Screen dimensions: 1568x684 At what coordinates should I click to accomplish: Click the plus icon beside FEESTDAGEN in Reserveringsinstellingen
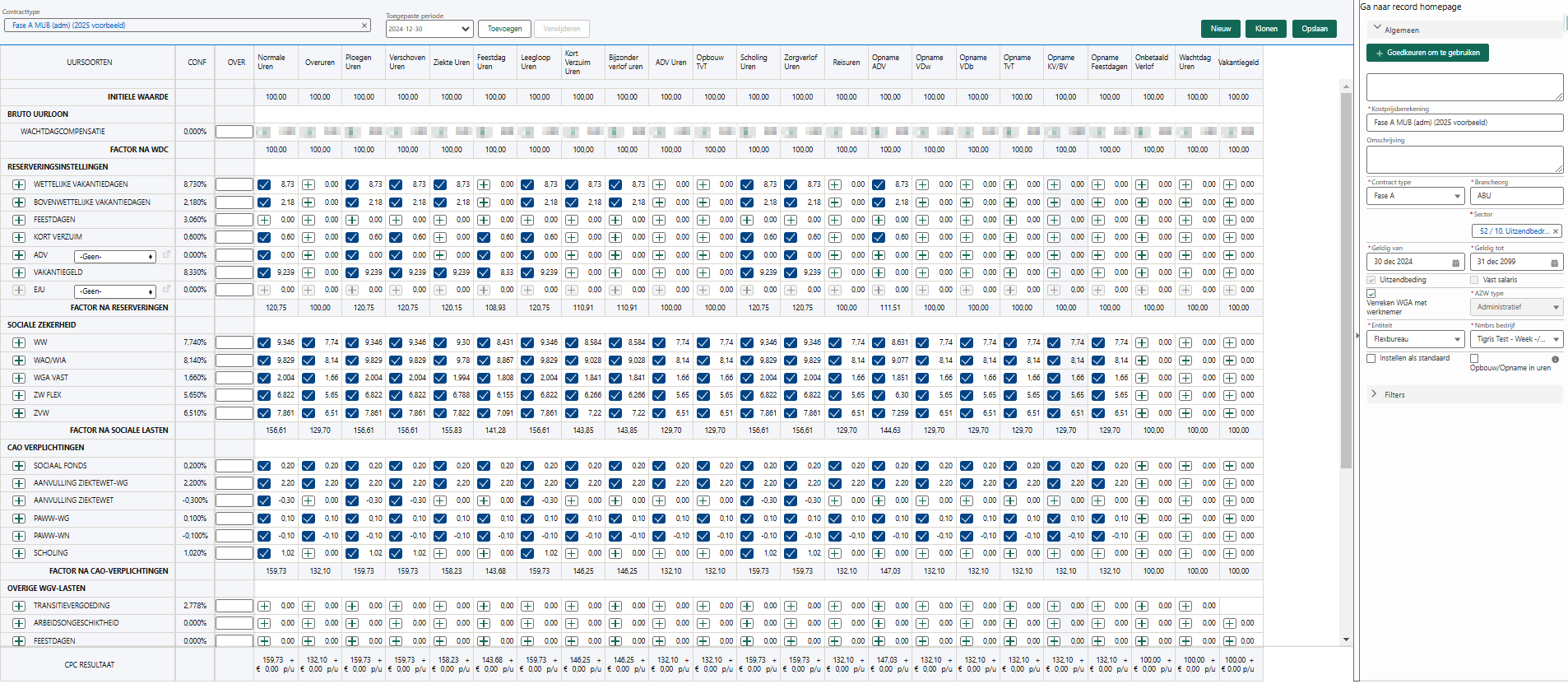coord(19,220)
